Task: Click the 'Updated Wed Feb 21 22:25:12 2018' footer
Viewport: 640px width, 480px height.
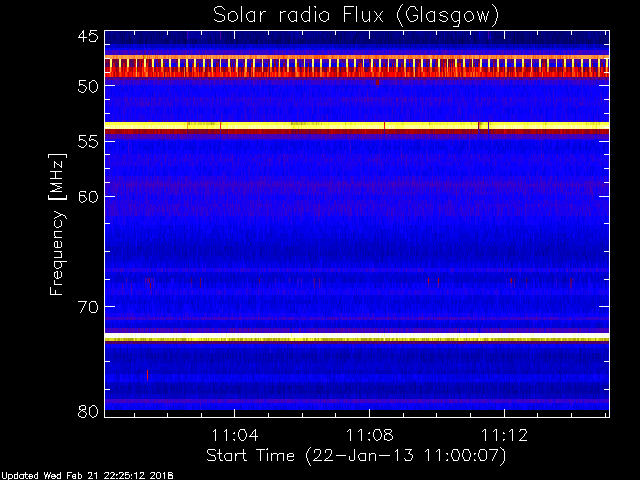Action: point(87,476)
